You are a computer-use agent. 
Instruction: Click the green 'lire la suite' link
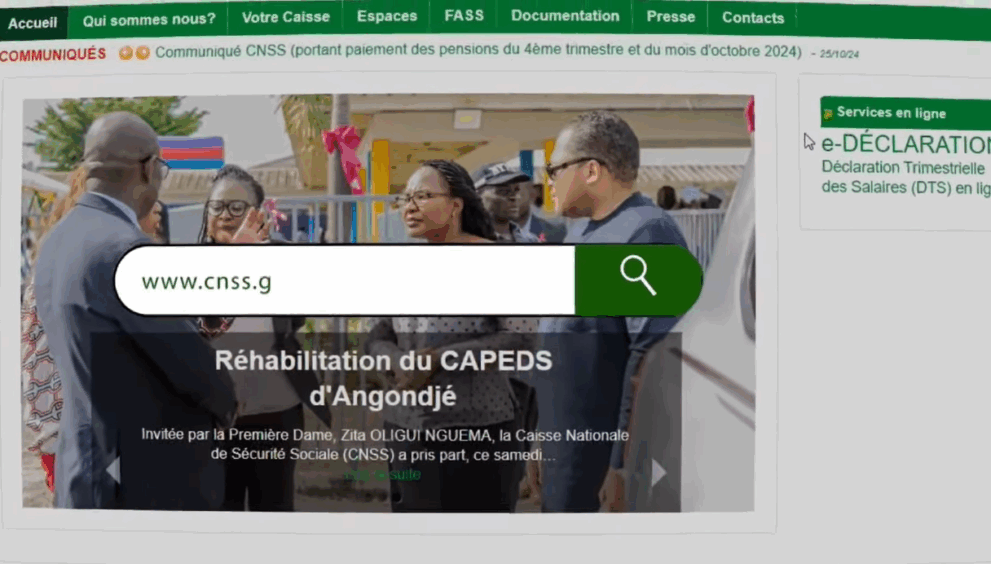[x=383, y=474]
